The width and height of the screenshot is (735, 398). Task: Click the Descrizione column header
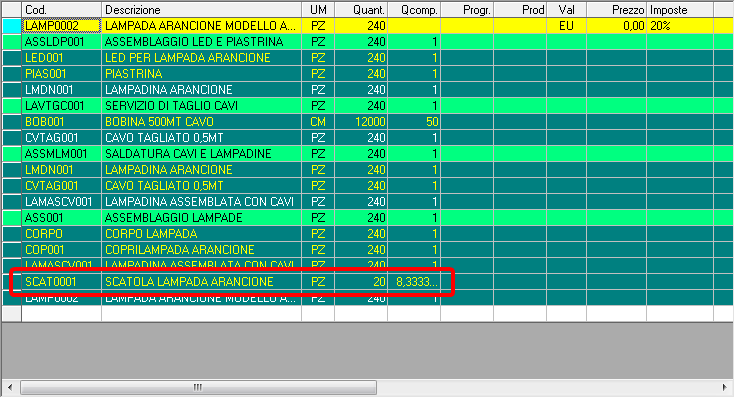[x=201, y=10]
